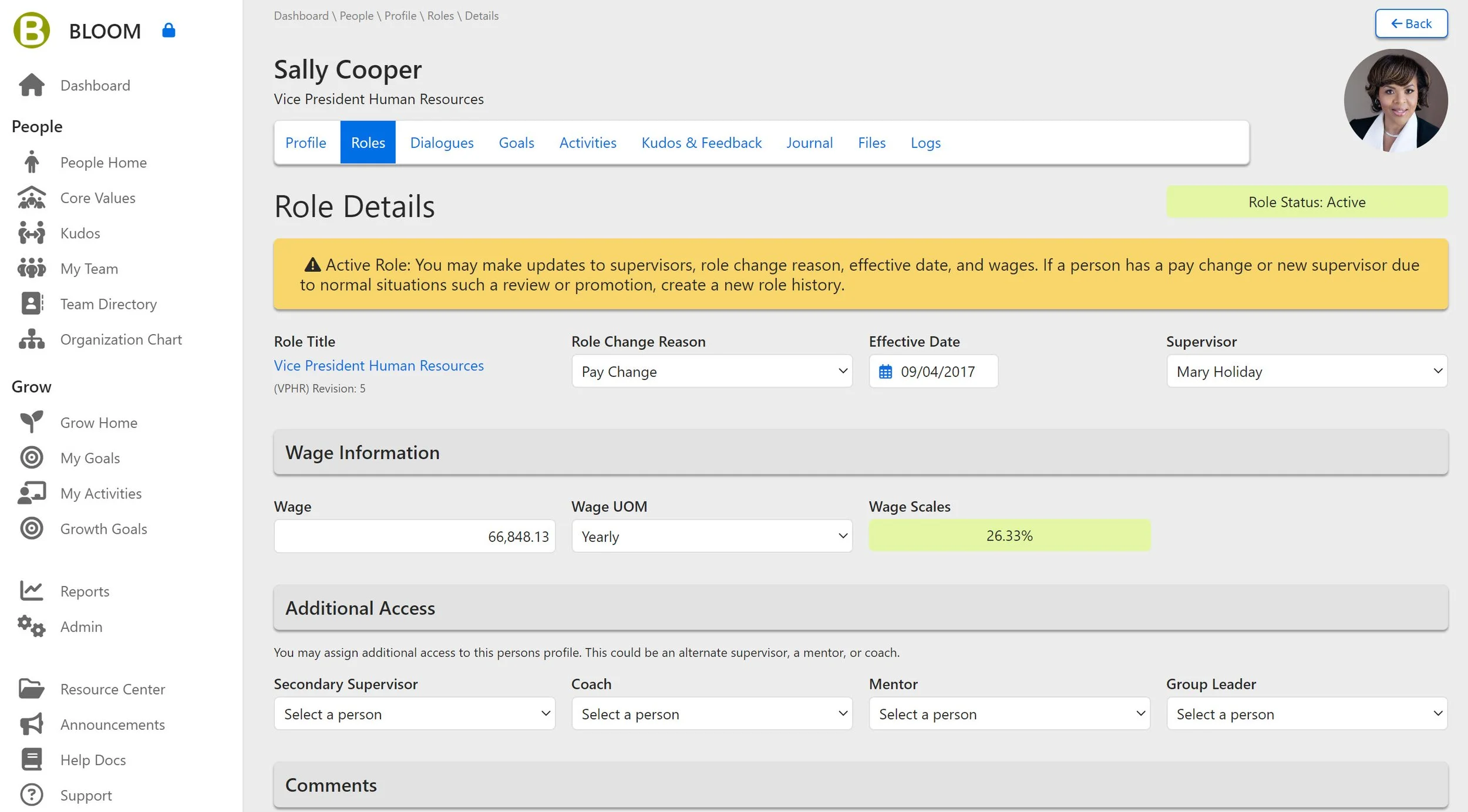
Task: Click the Announcements megaphone icon
Action: (32, 724)
